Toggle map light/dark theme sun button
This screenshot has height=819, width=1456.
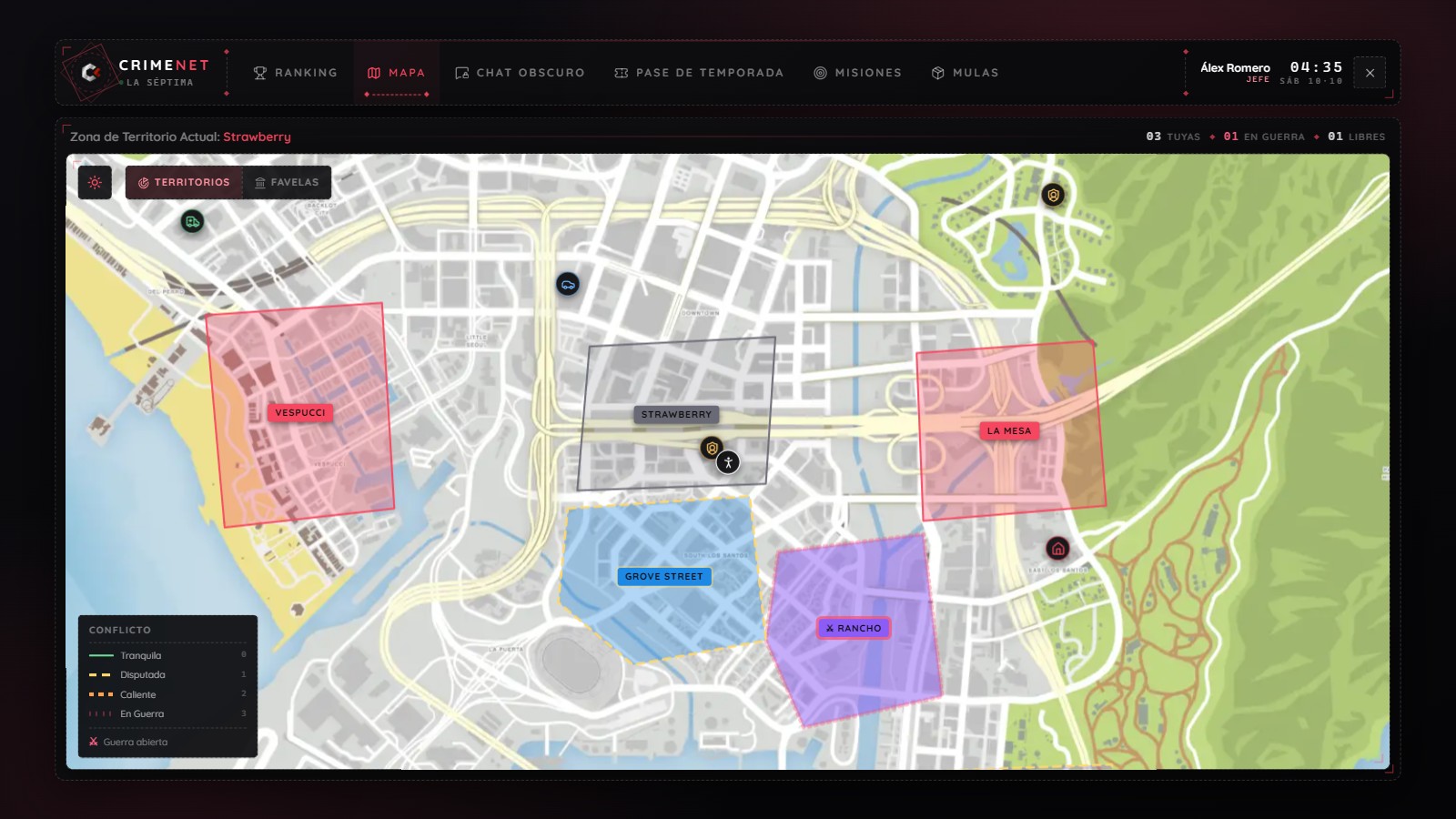point(95,182)
